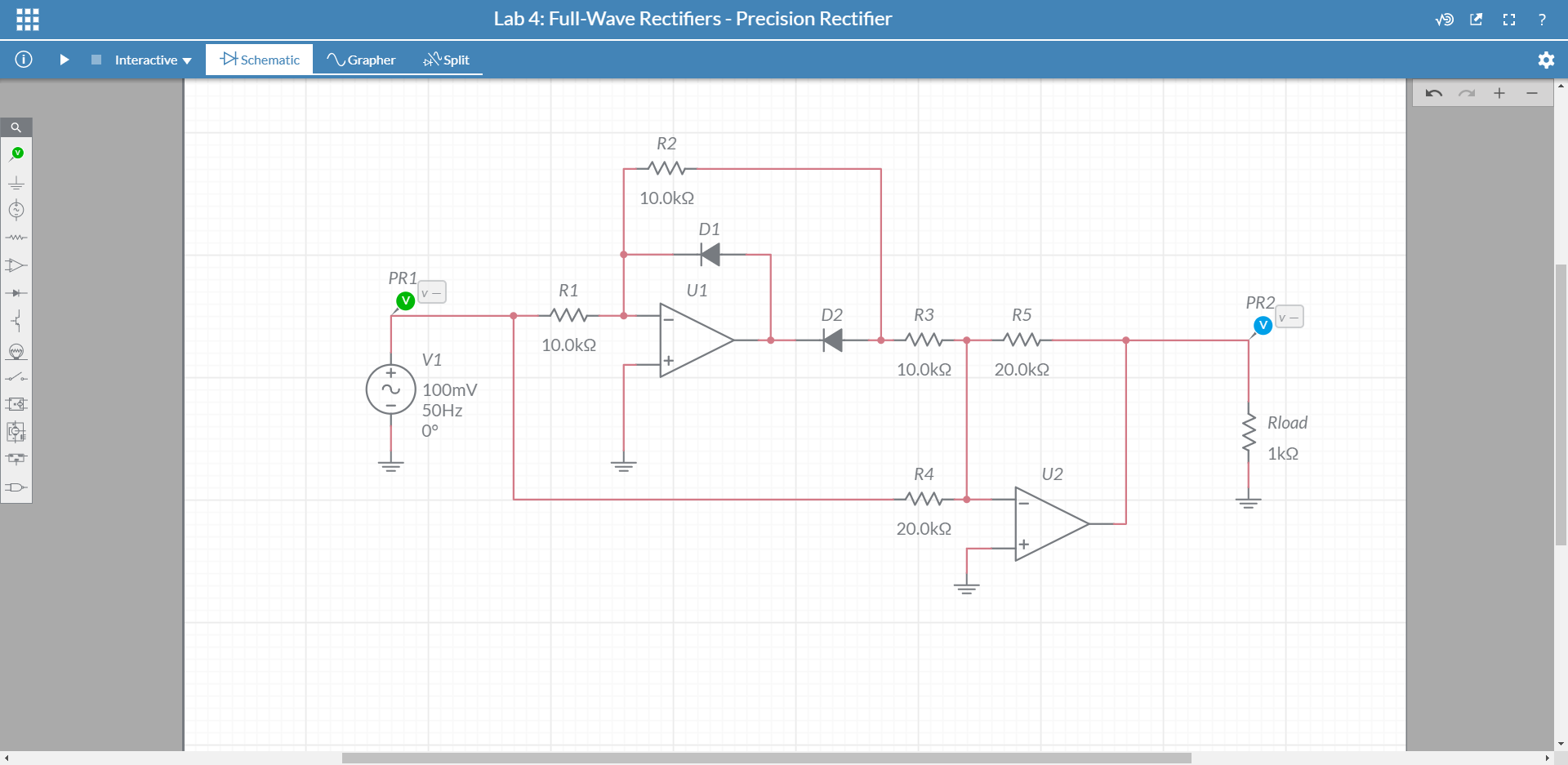Image resolution: width=1568 pixels, height=765 pixels.
Task: Select the blue PR2 voltage probe
Action: pyautogui.click(x=1263, y=326)
